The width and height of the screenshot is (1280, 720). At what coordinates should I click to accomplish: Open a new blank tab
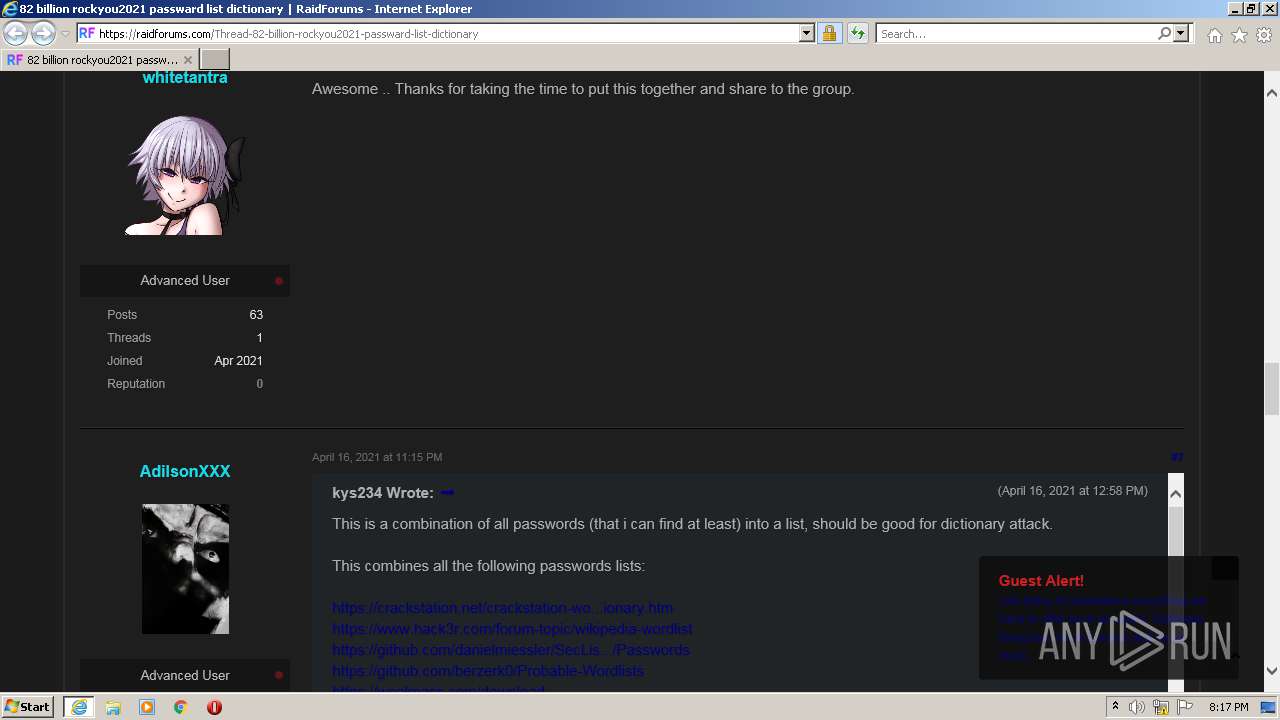[214, 60]
